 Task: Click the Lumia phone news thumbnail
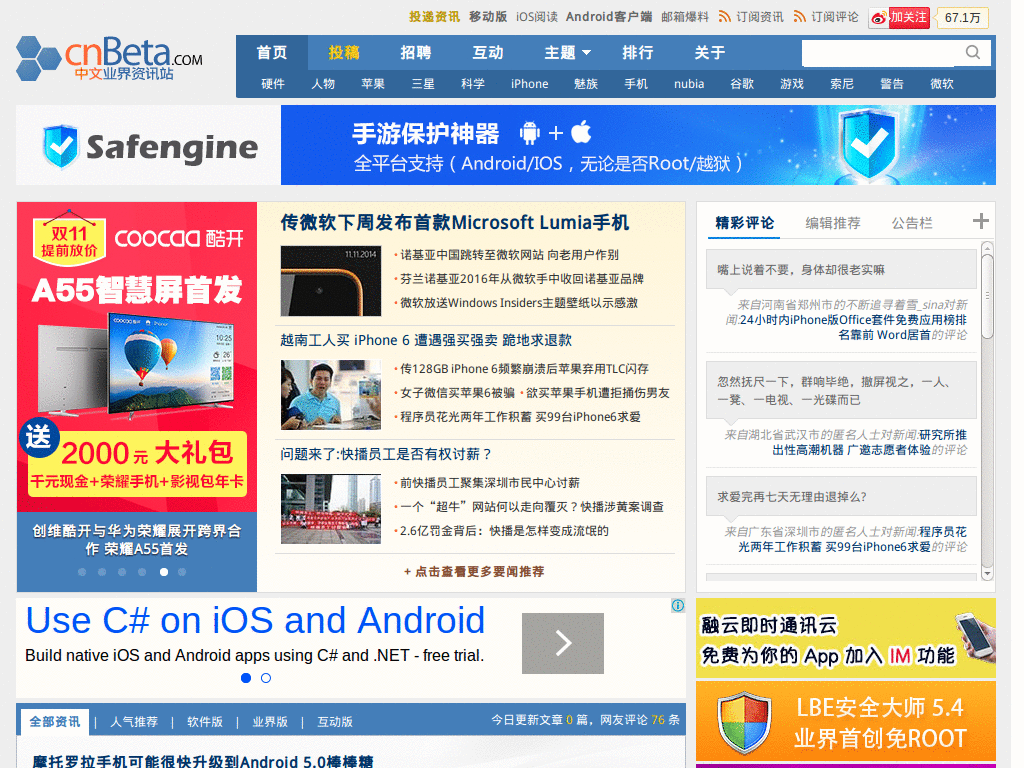pyautogui.click(x=330, y=281)
